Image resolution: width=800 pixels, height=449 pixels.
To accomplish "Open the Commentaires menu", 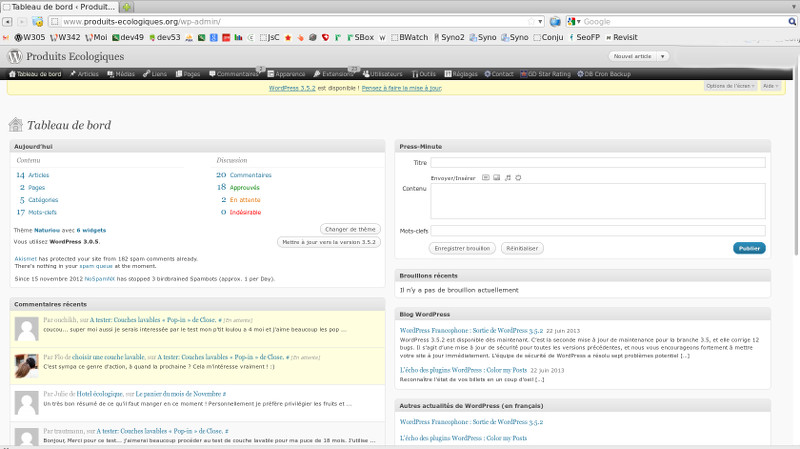I will pyautogui.click(x=234, y=74).
